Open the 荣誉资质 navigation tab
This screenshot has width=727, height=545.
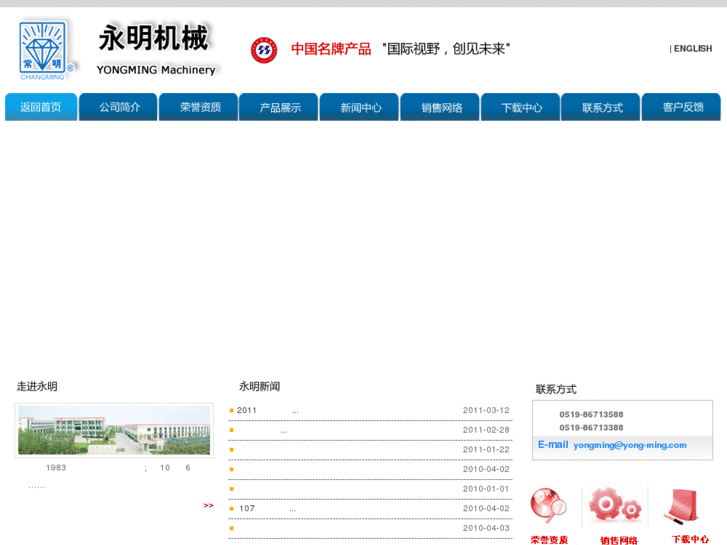198,107
